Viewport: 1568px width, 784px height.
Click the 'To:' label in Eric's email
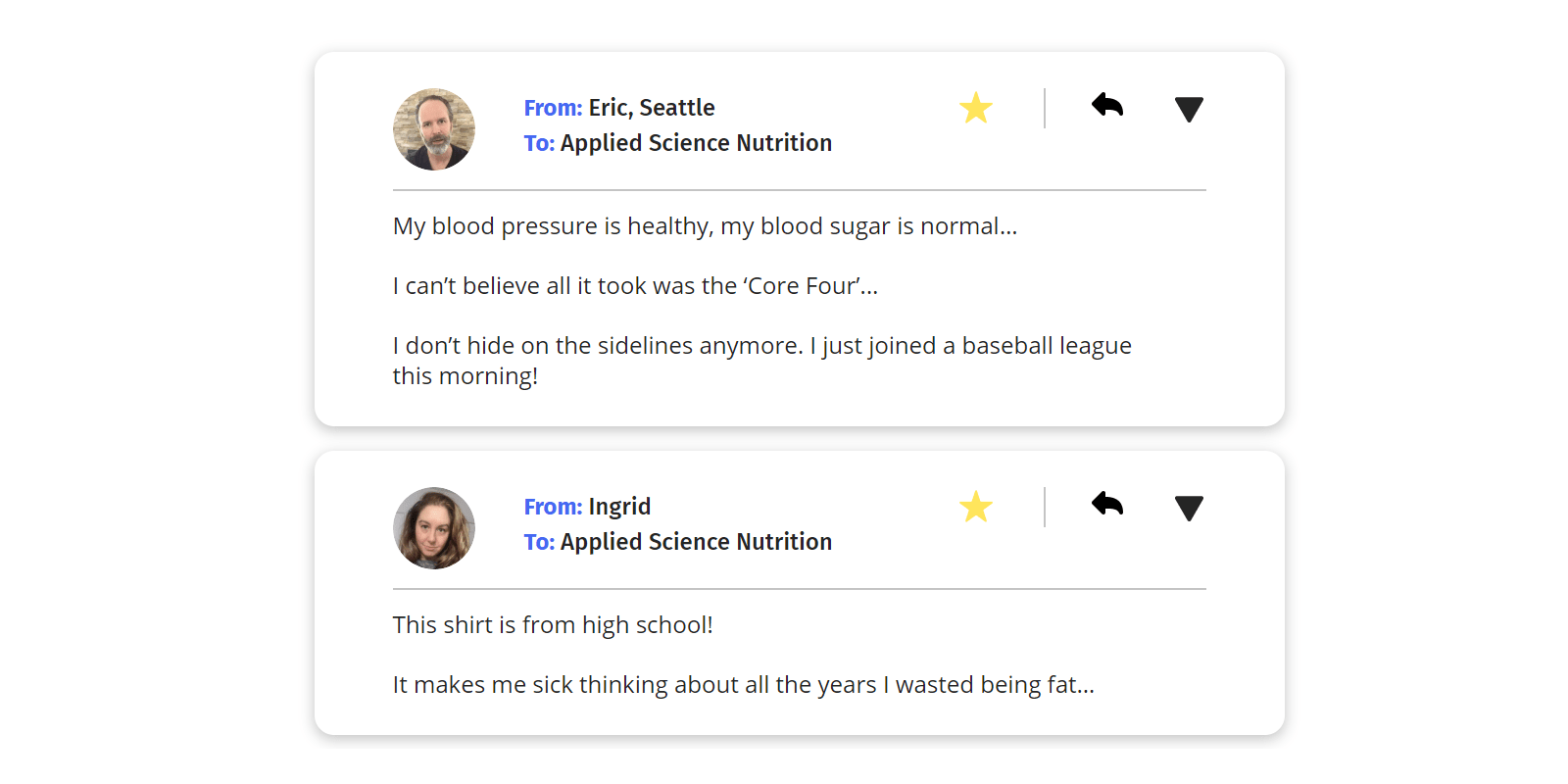click(539, 143)
